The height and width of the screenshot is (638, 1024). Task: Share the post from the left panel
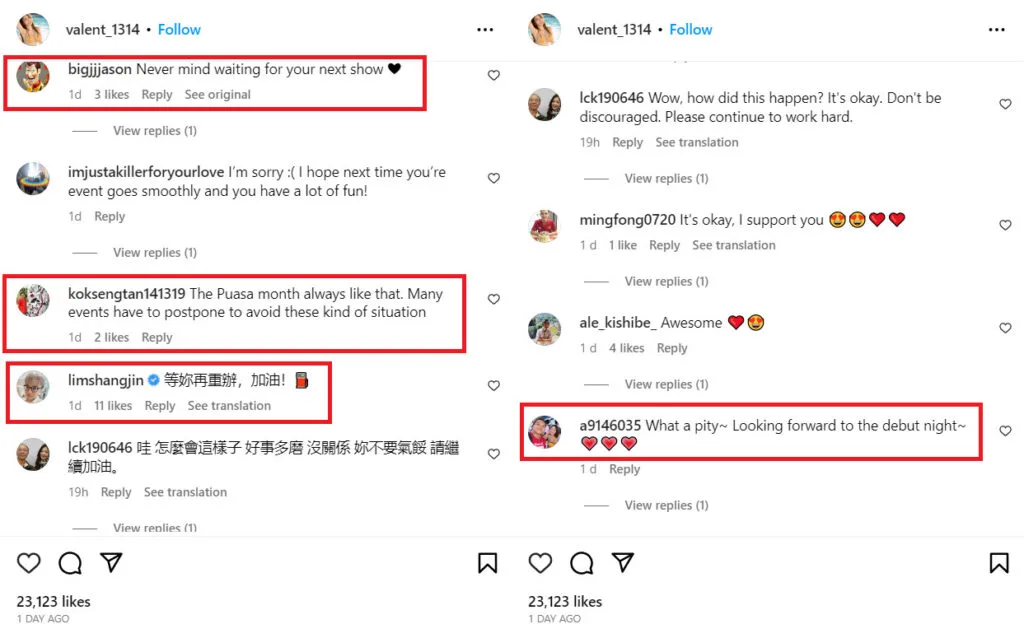[x=111, y=563]
